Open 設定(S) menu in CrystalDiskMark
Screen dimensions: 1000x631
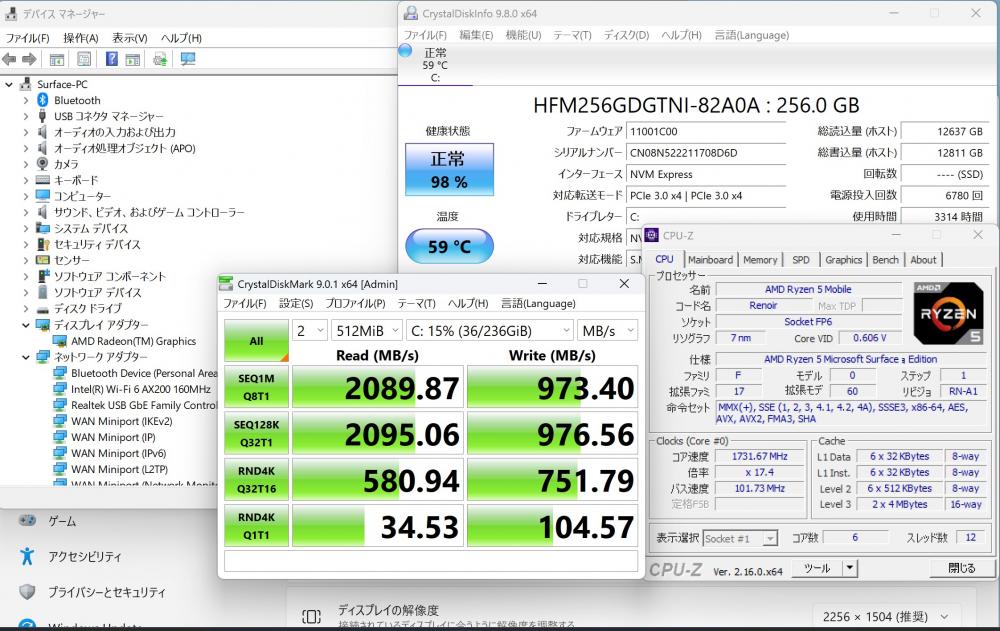[296, 304]
